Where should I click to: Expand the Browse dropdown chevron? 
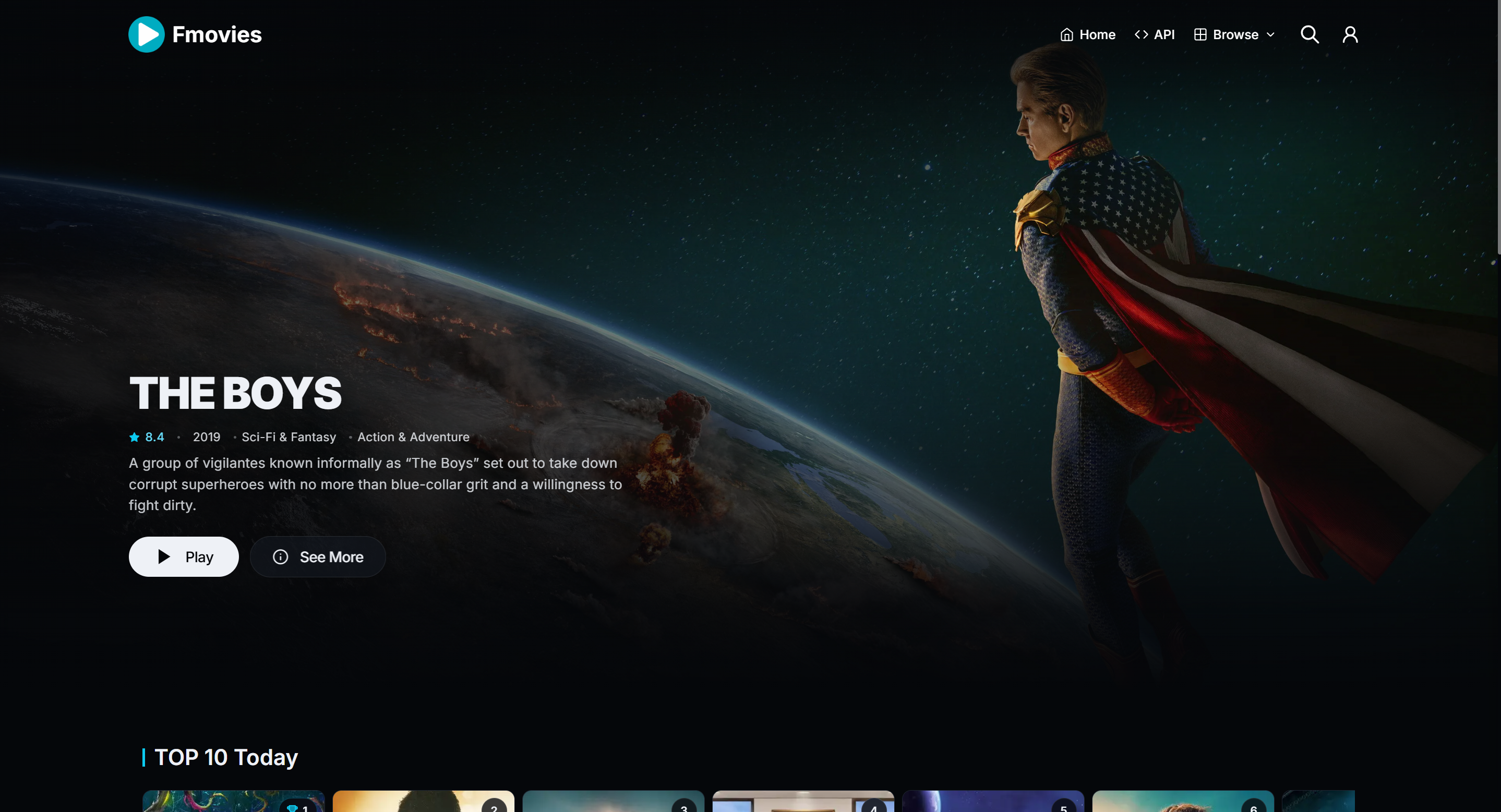coord(1270,35)
